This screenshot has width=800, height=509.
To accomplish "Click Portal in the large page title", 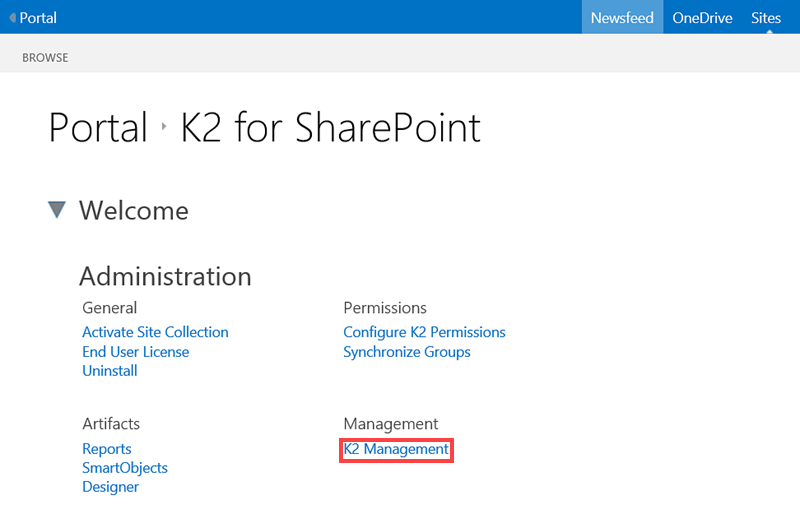I will 98,128.
